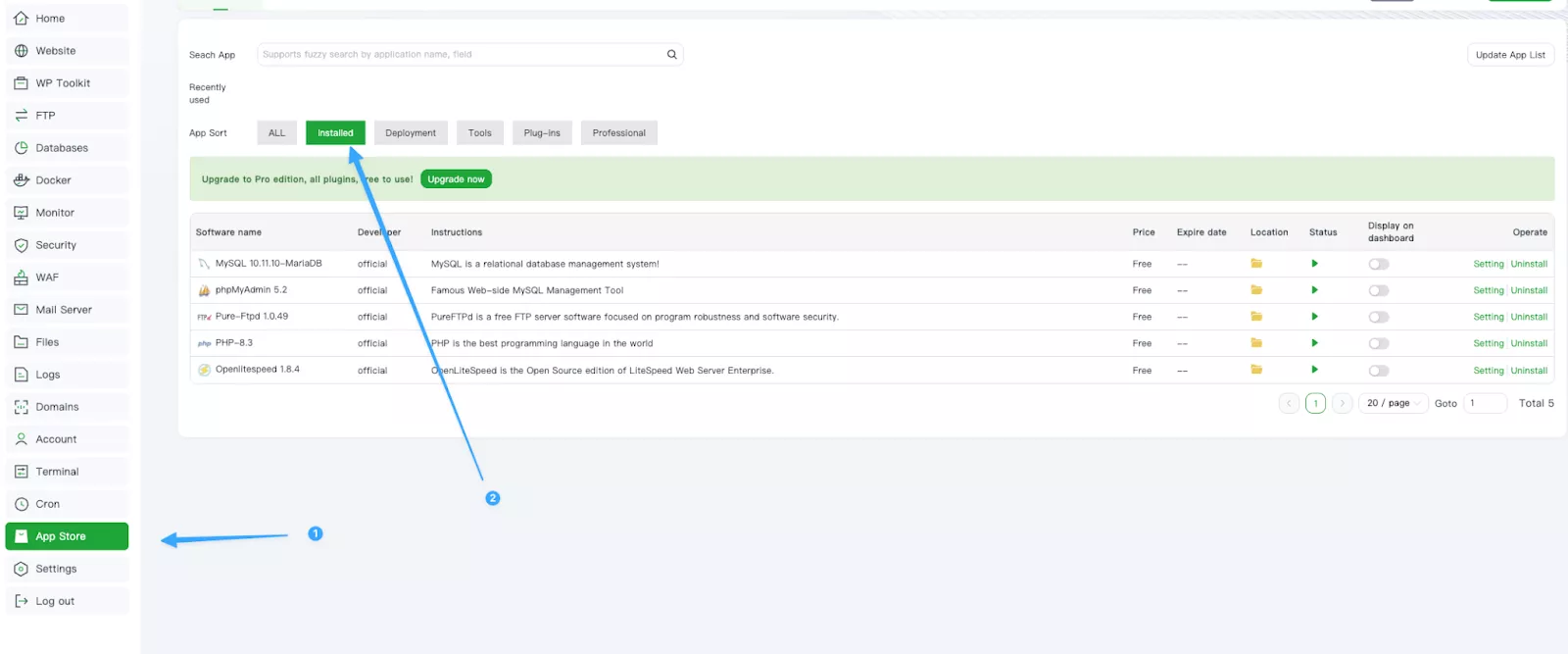The width and height of the screenshot is (1568, 654).
Task: Focus the Search App input field
Action: pyautogui.click(x=461, y=55)
